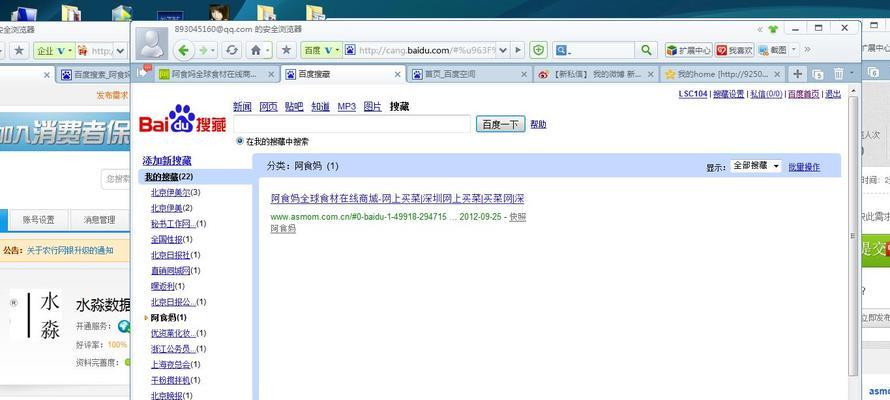Open the 百度 search engine selector
The width and height of the screenshot is (890, 400).
pyautogui.click(x=321, y=50)
